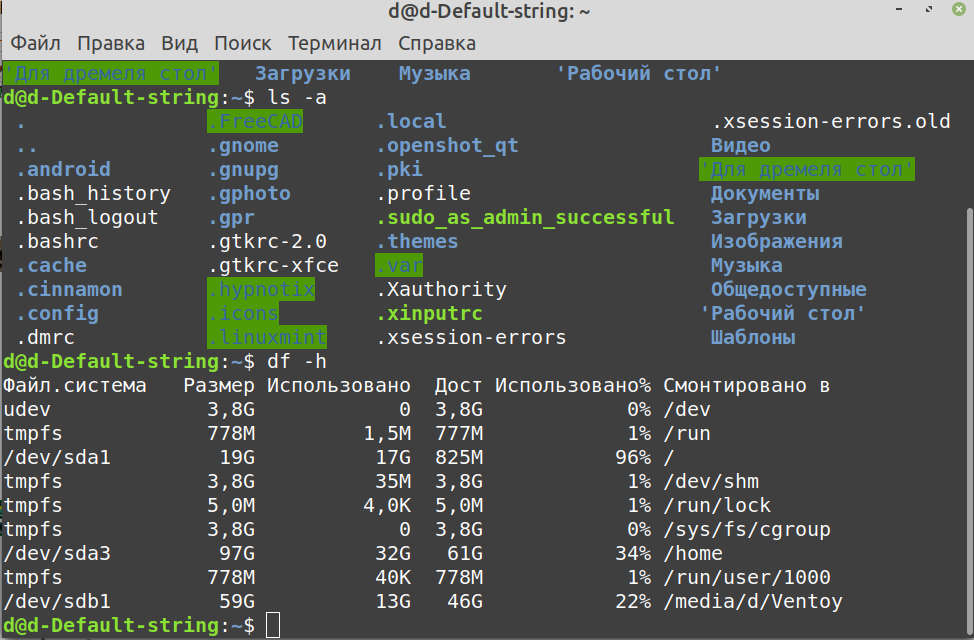Open the Вид menu

click(180, 43)
